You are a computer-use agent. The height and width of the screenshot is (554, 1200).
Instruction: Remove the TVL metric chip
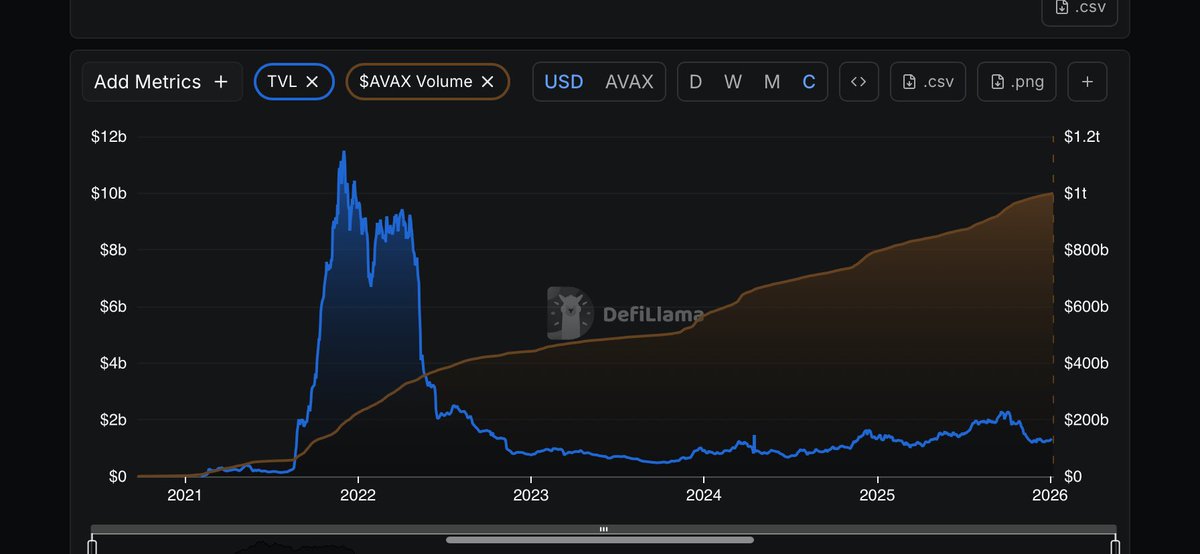312,82
